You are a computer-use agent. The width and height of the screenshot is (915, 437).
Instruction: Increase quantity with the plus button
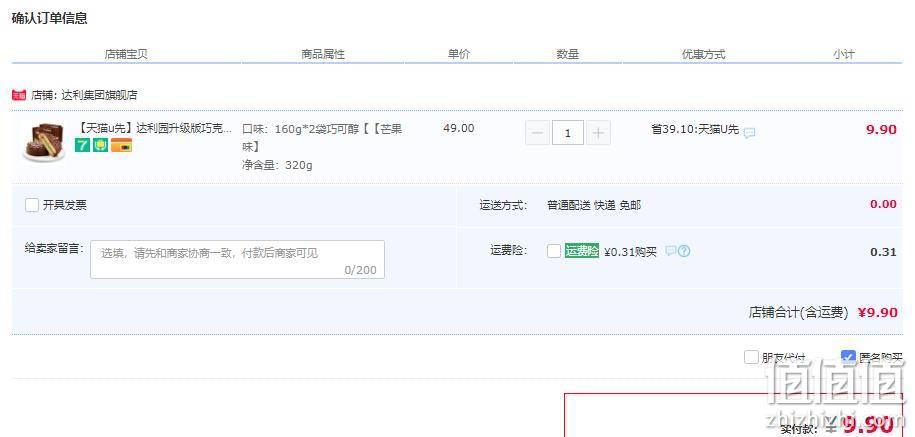(x=598, y=134)
